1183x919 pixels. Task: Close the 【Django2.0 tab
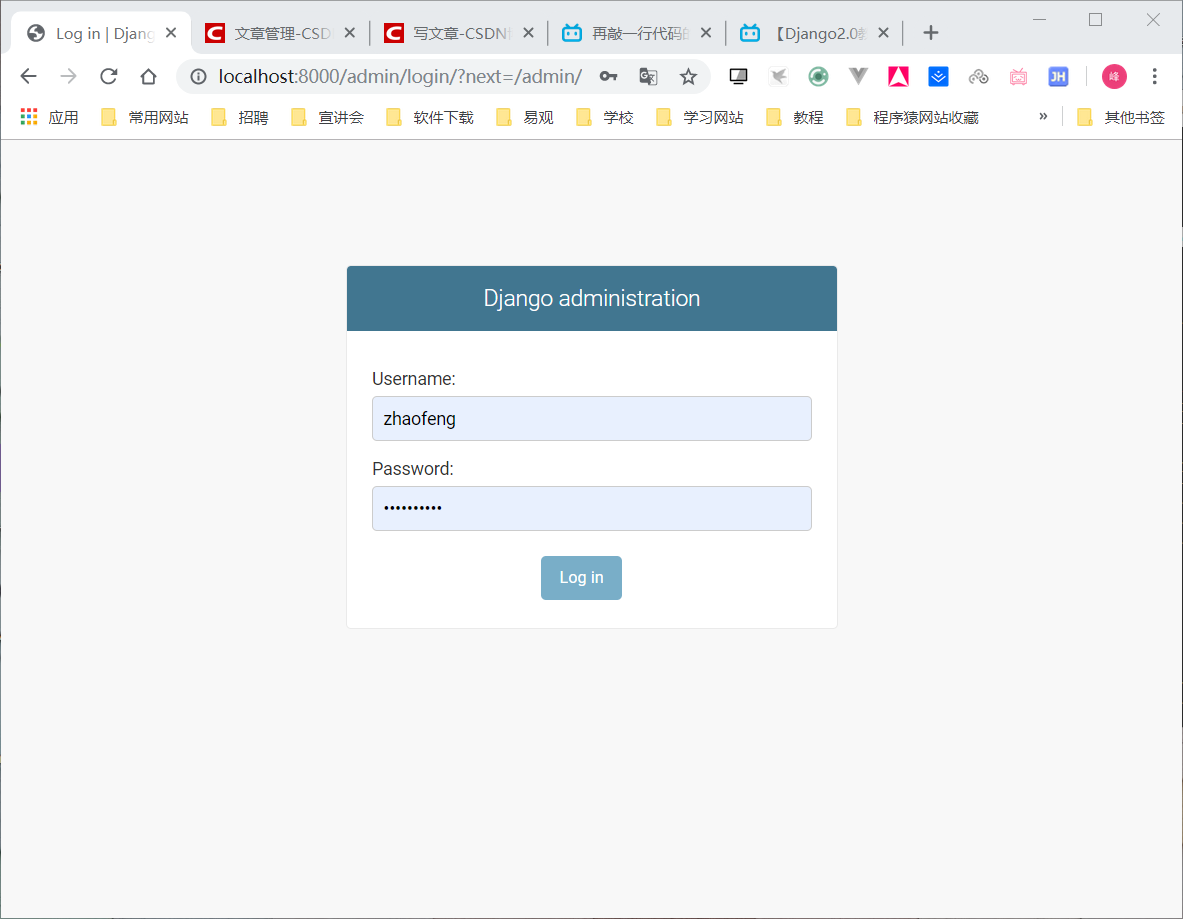click(x=883, y=33)
